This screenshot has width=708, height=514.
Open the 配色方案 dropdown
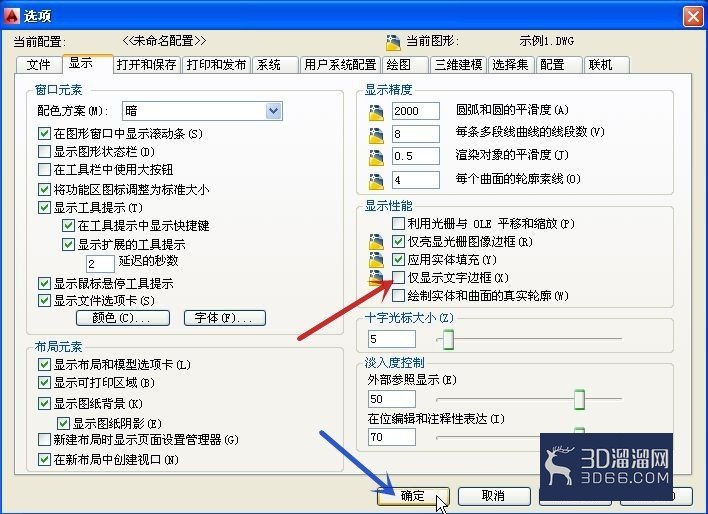pos(202,111)
